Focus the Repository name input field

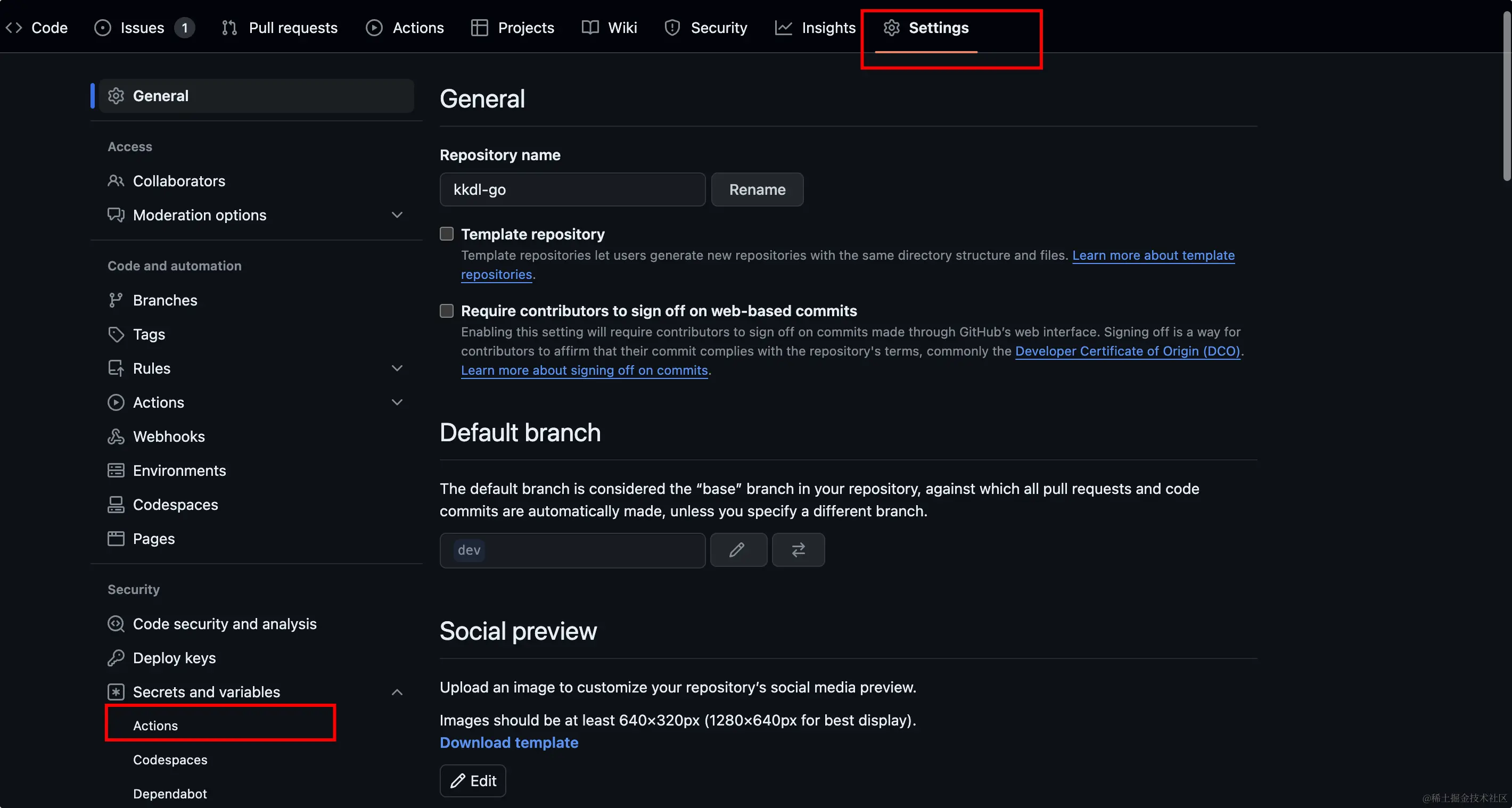(x=572, y=189)
